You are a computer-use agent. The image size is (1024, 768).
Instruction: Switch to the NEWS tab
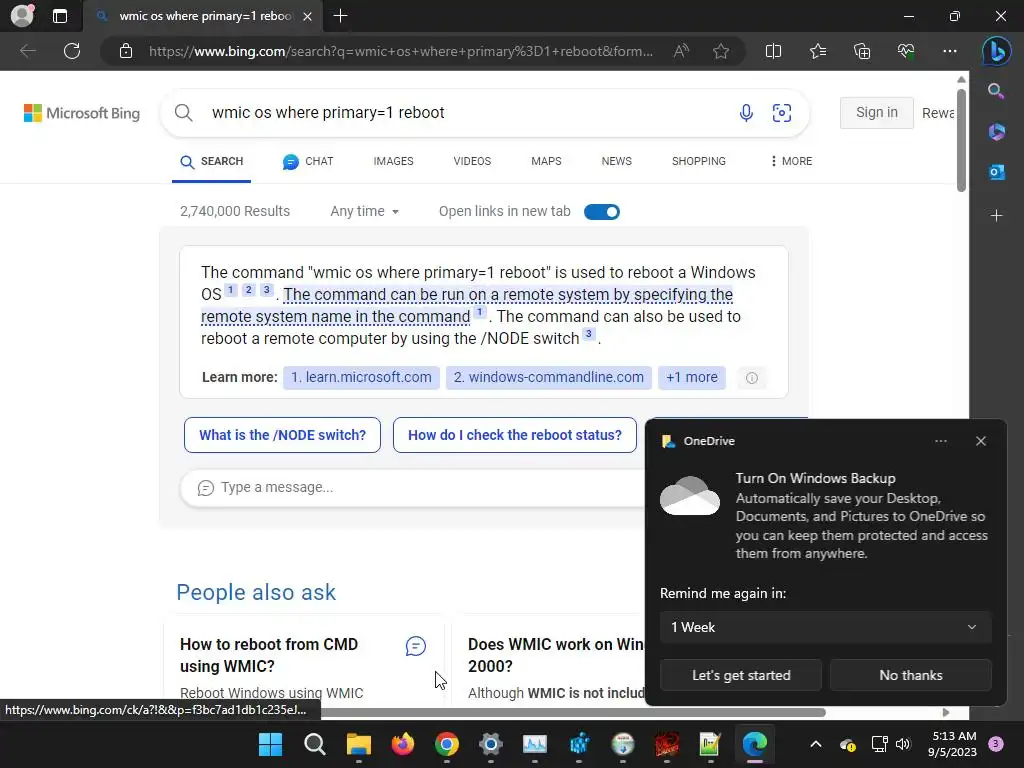[x=616, y=161]
